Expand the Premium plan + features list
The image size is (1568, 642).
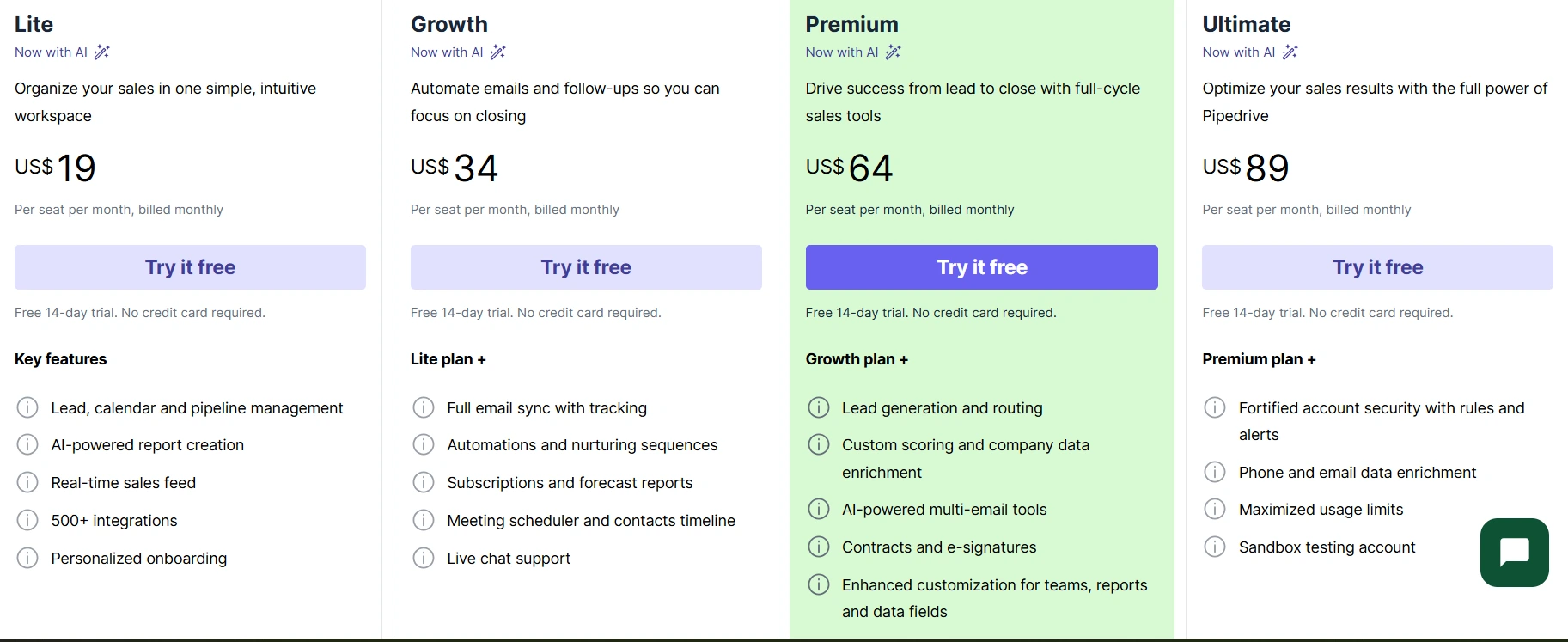pyautogui.click(x=1259, y=359)
